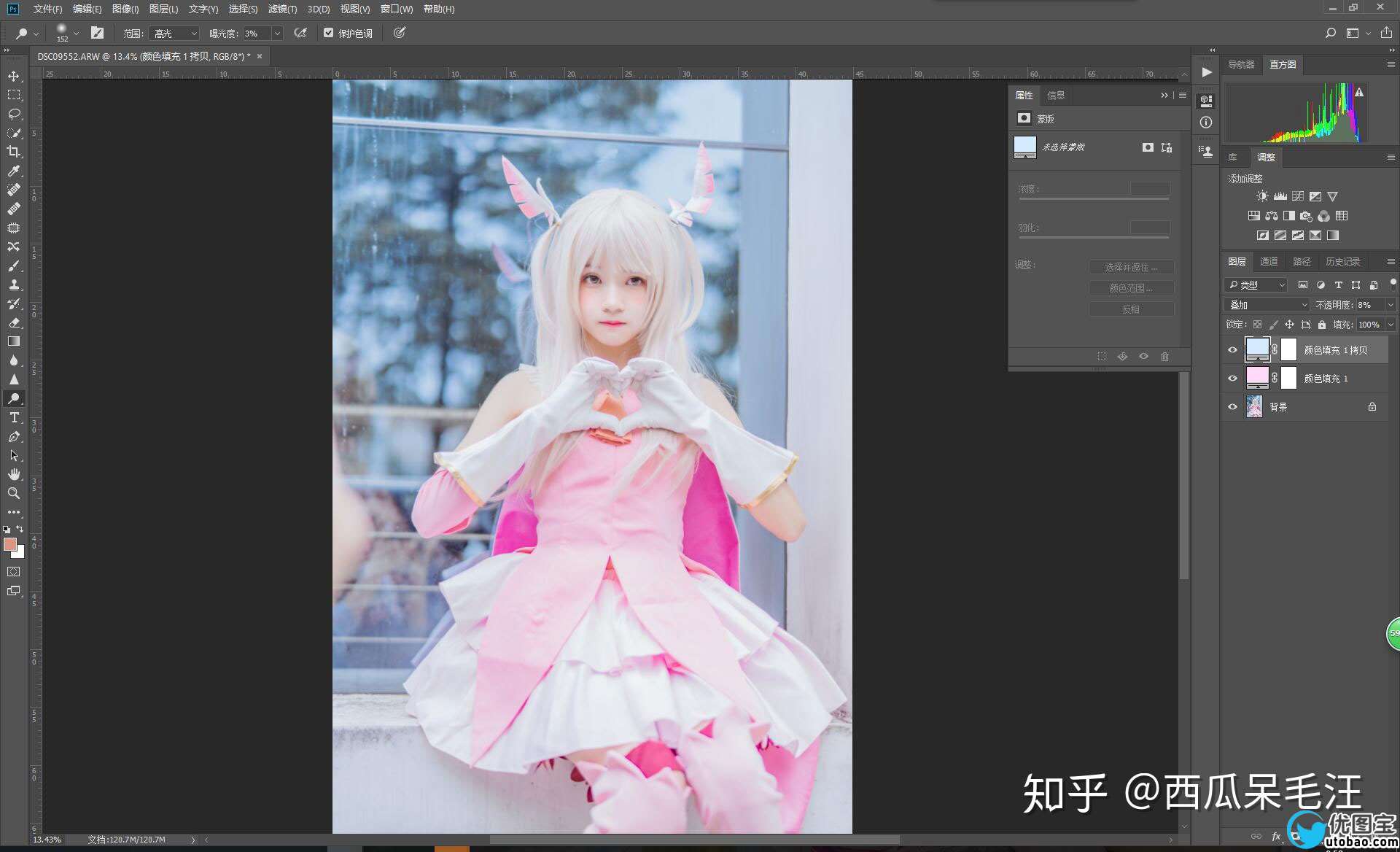Expand the Properties panel double arrows
This screenshot has height=852, width=1400.
click(1164, 96)
